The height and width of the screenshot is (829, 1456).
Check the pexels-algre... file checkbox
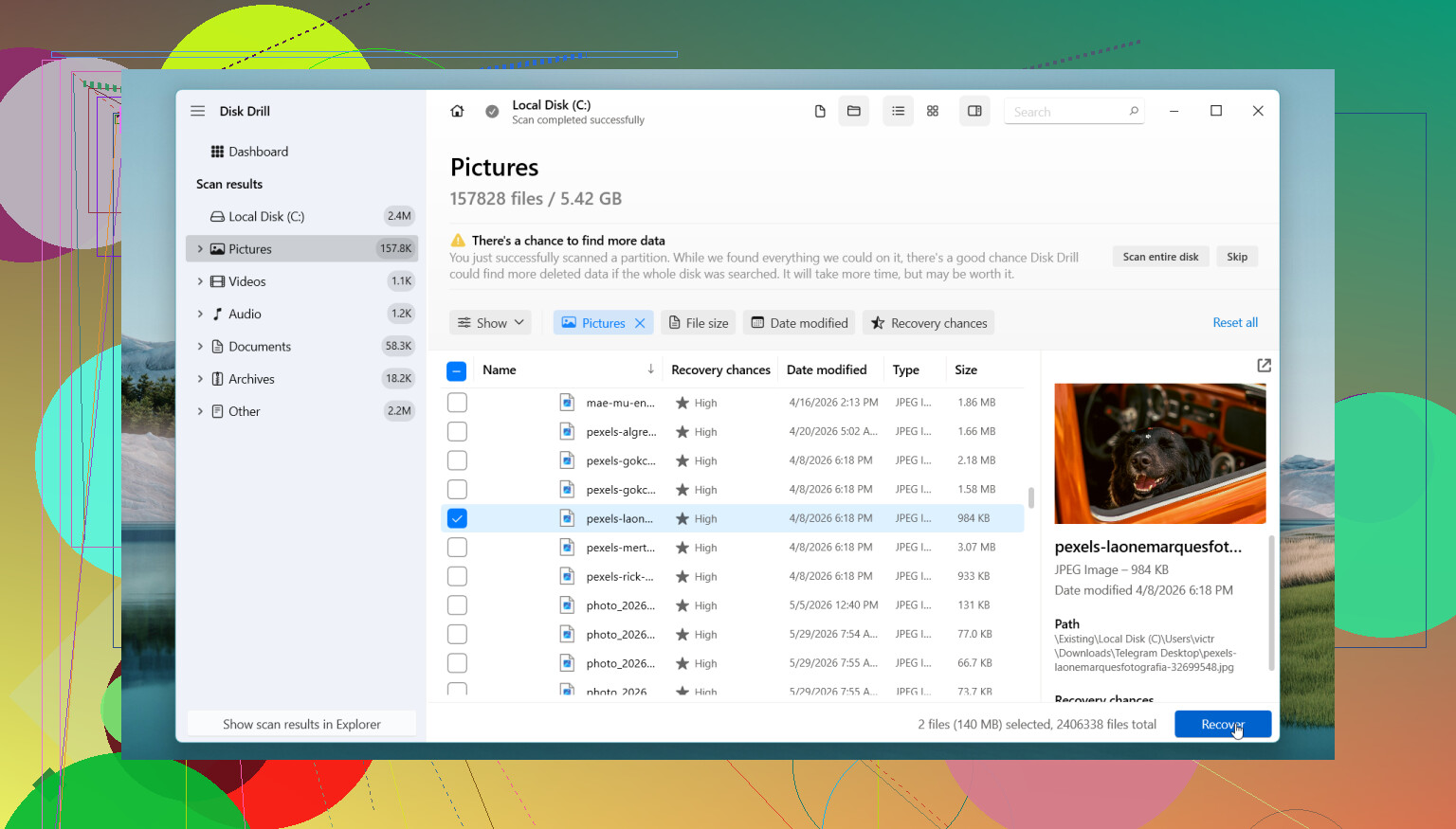[457, 431]
